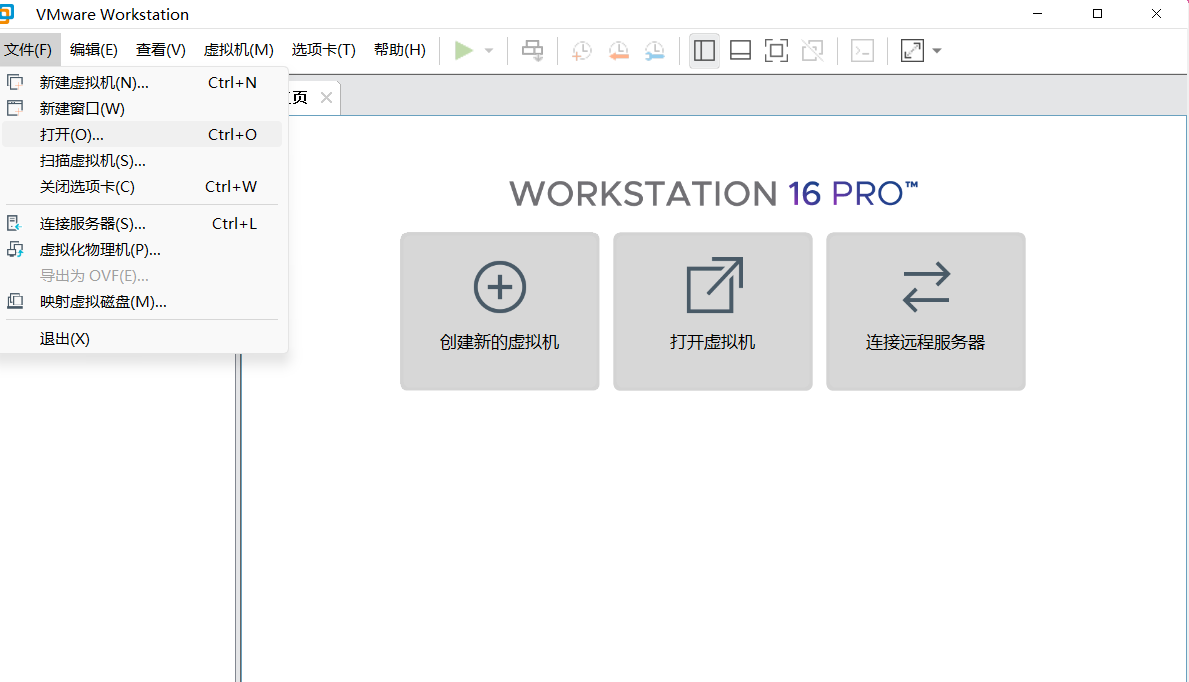Open the 虚拟机(M) menu
This screenshot has width=1189, height=682.
(x=239, y=50)
